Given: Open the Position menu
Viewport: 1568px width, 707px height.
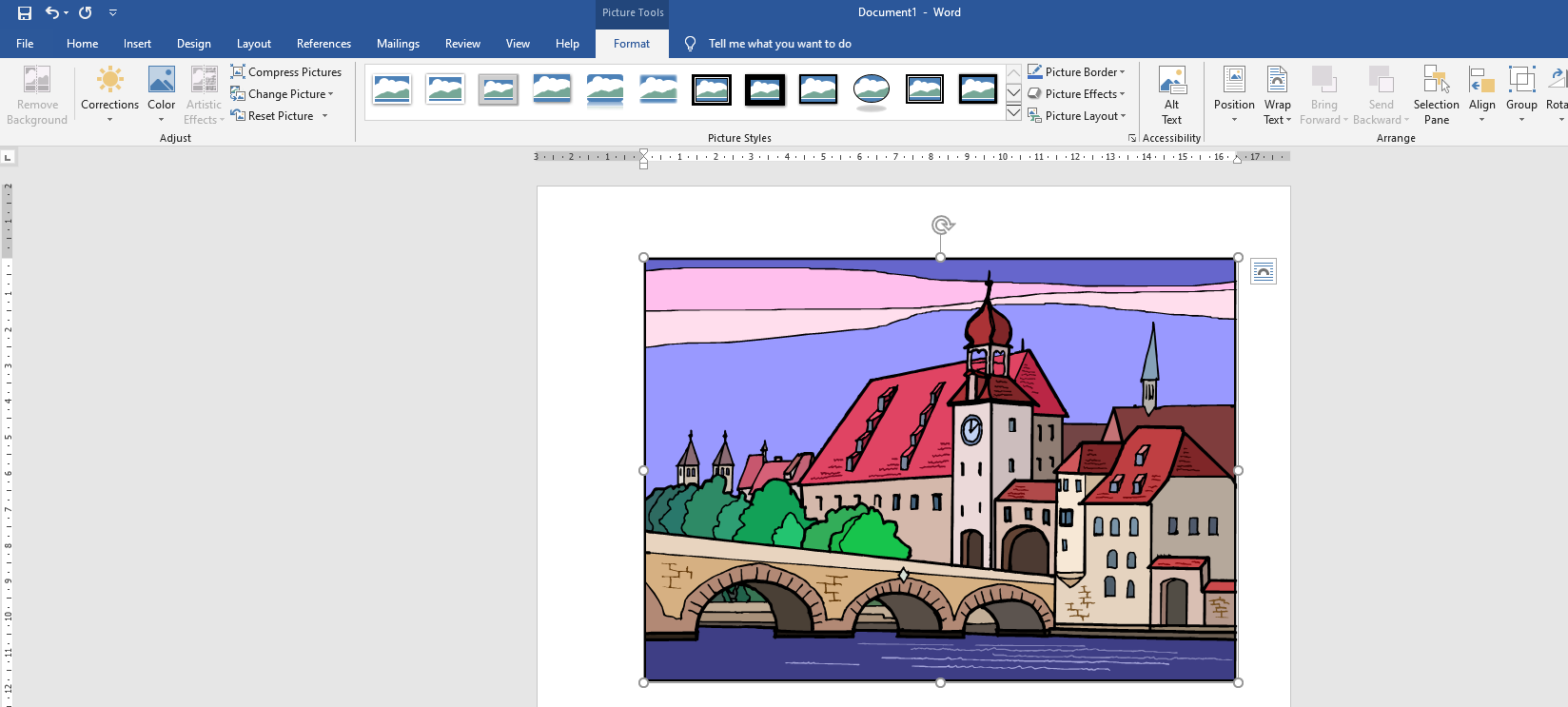Looking at the screenshot, I should click(1234, 95).
